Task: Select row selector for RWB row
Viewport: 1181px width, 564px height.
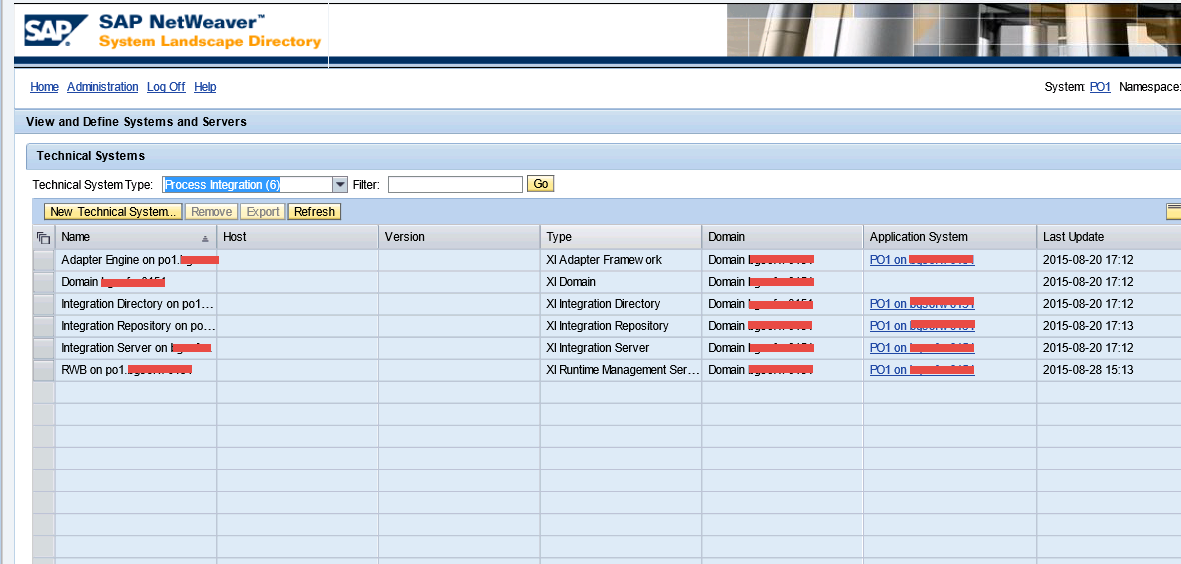Action: click(44, 370)
